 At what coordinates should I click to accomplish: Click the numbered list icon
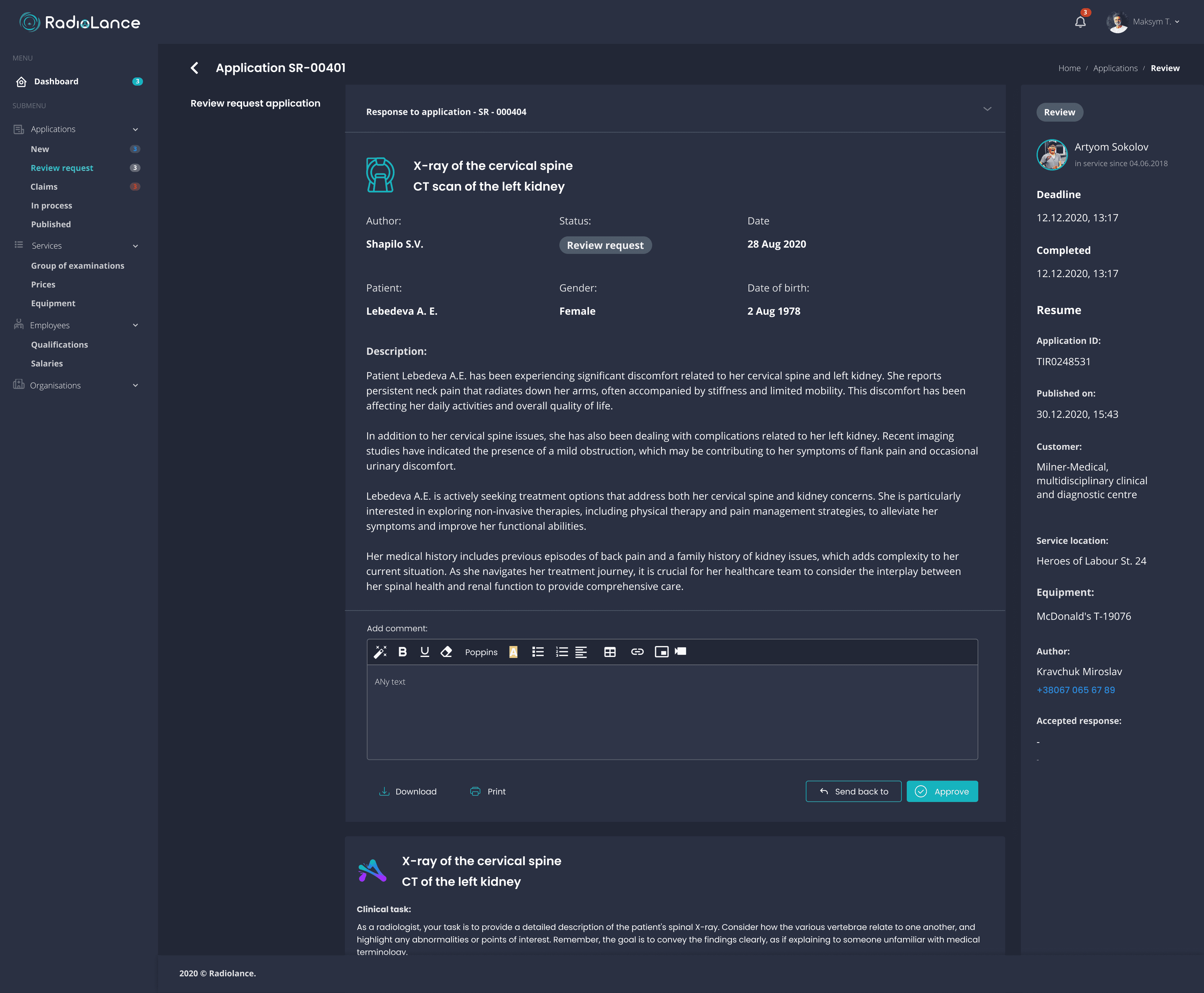[561, 652]
